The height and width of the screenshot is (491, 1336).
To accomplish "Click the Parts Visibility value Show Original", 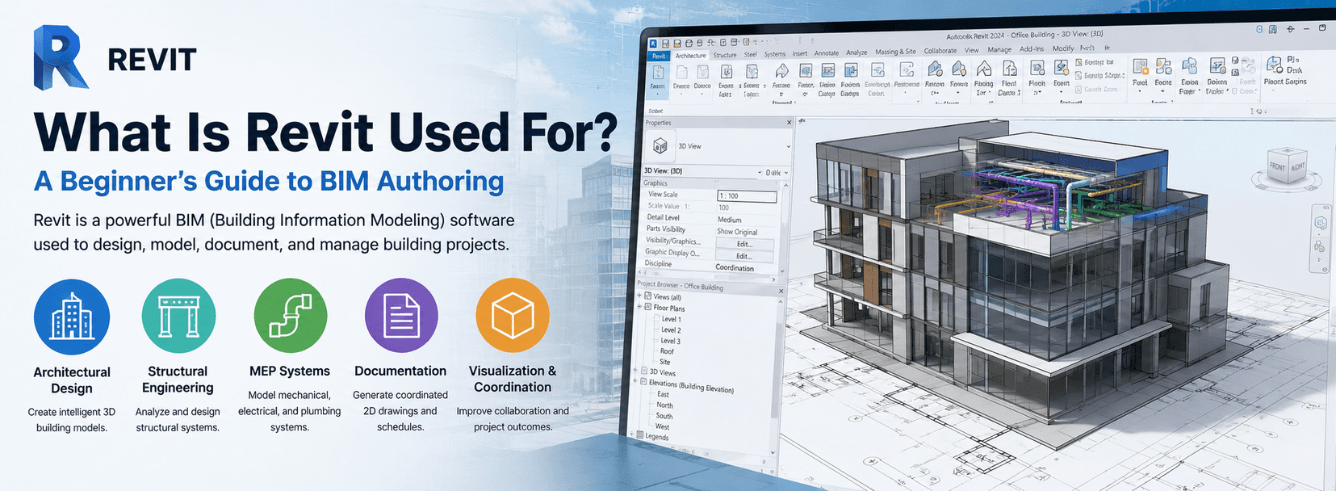I will (x=737, y=232).
